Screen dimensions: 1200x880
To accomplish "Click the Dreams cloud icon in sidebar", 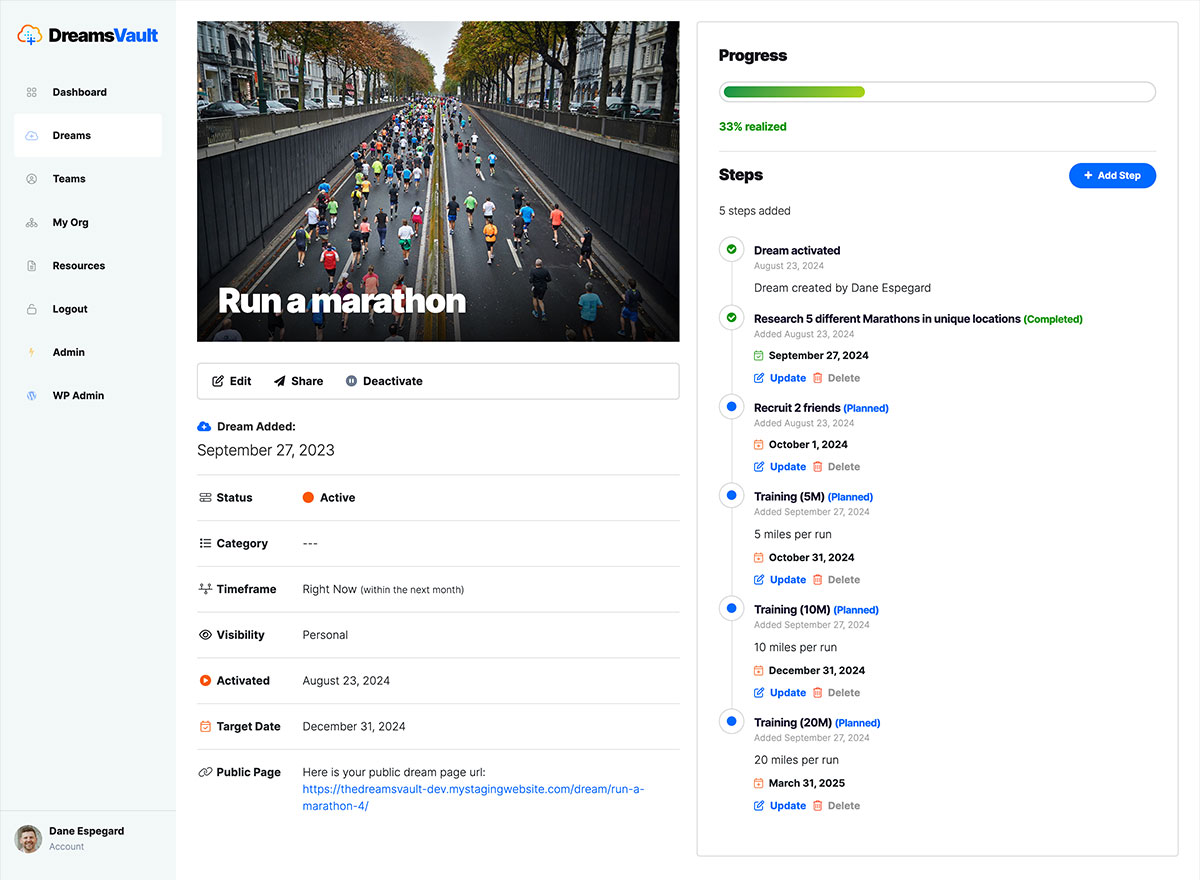I will pyautogui.click(x=31, y=135).
